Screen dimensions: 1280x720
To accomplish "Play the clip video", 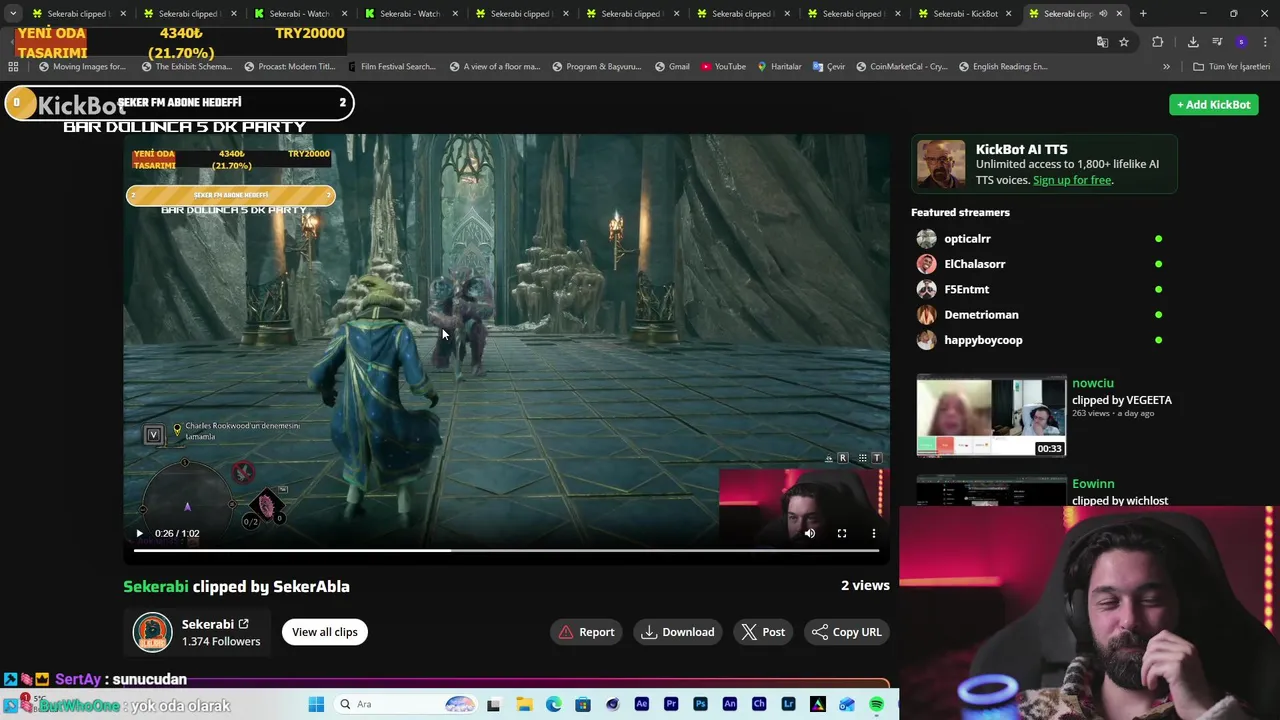I will click(x=139, y=533).
